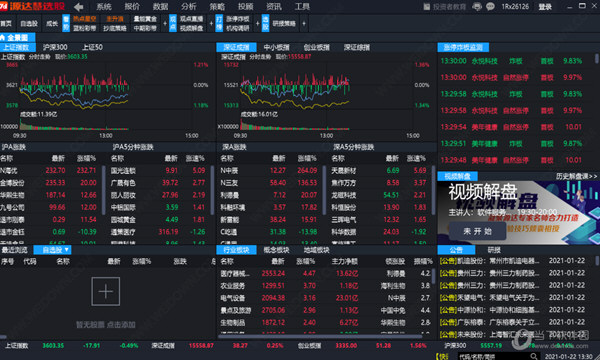Open the 工具 menu
600x360 pixels.
point(302,7)
